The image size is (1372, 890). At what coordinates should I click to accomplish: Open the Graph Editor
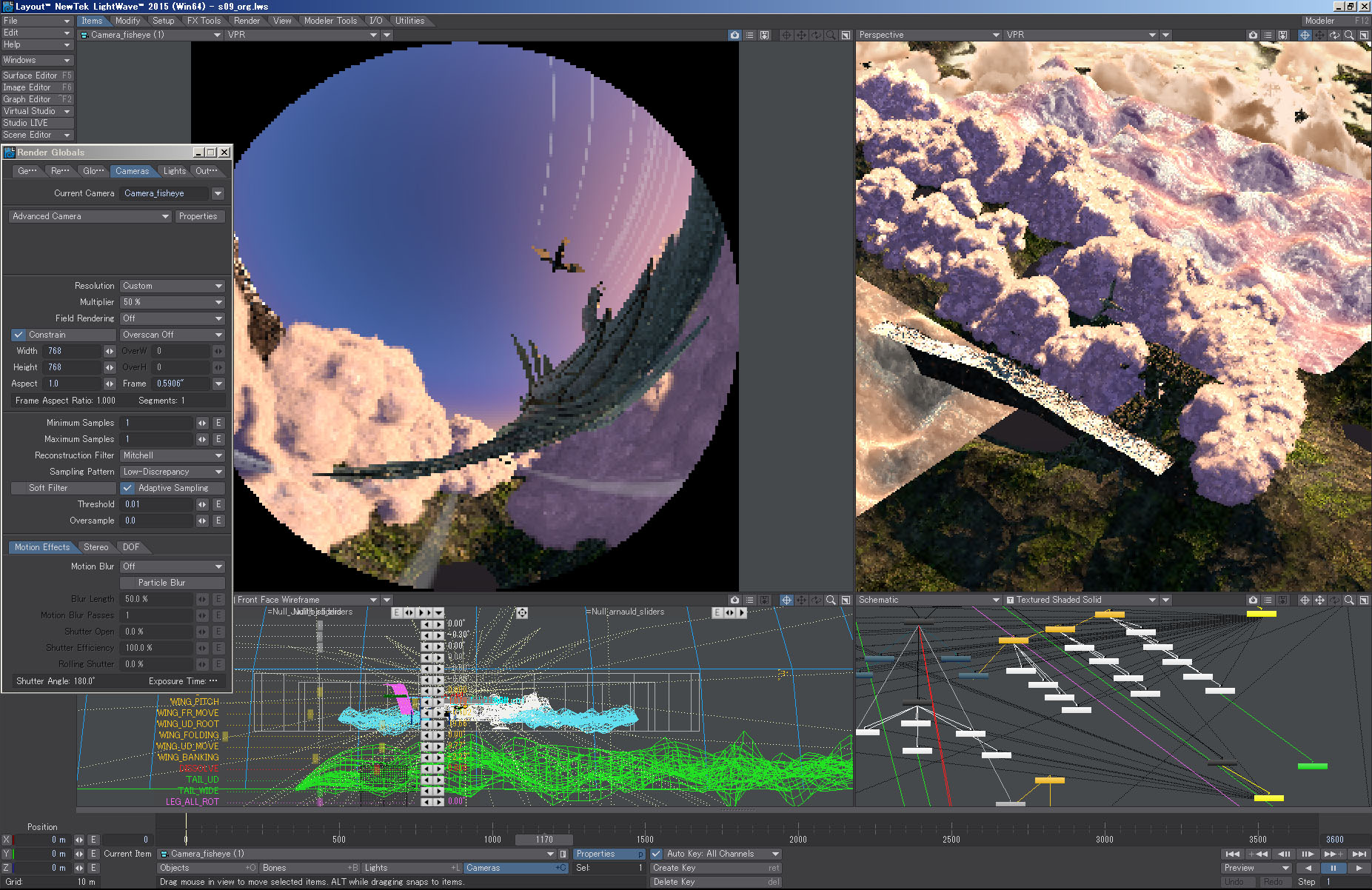pos(37,99)
